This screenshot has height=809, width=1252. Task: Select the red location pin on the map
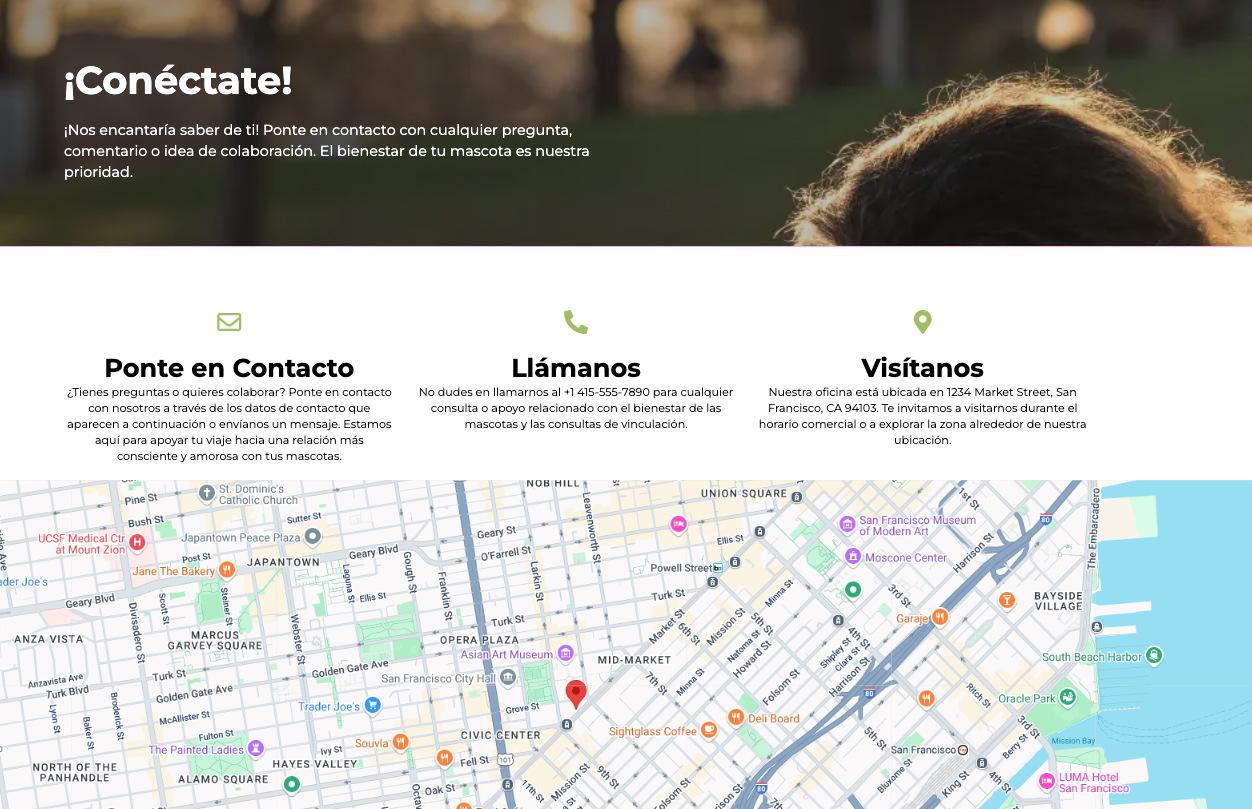(x=576, y=693)
